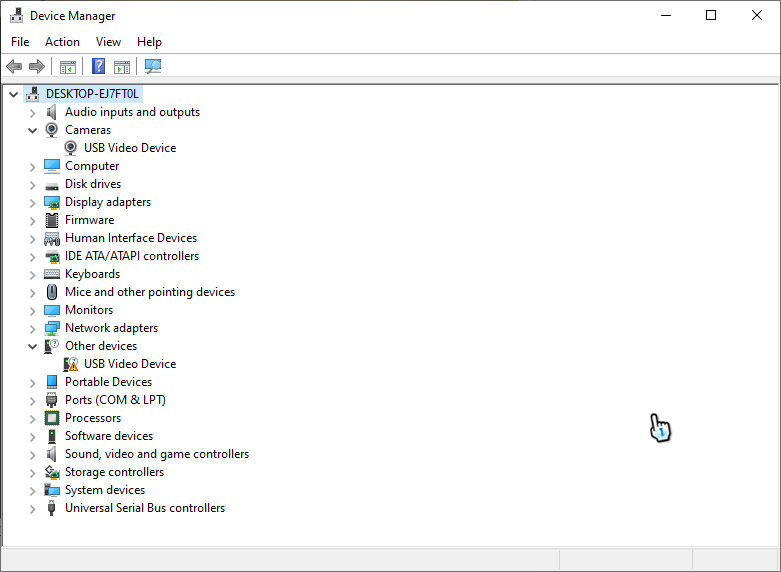Image resolution: width=781 pixels, height=572 pixels.
Task: Click the Computer category monitor icon
Action: 52,166
